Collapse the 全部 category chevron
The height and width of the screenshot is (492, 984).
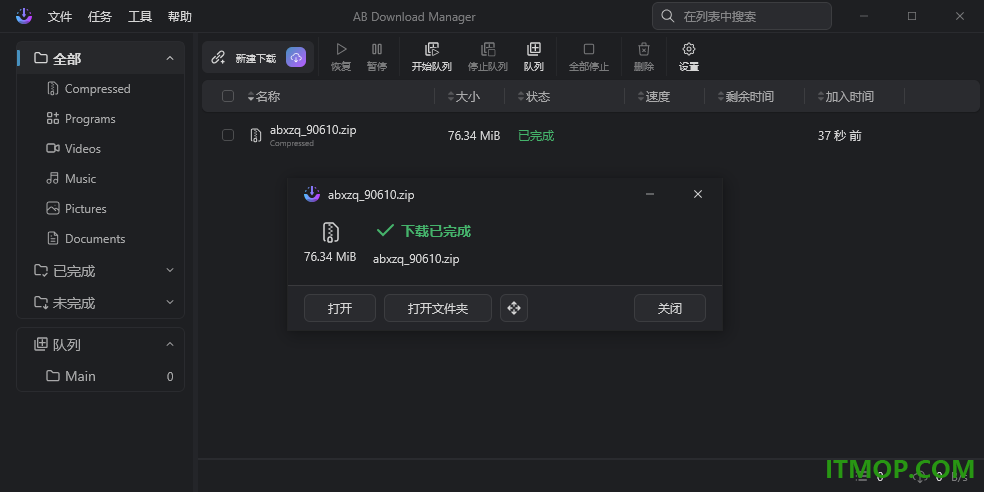(x=169, y=58)
